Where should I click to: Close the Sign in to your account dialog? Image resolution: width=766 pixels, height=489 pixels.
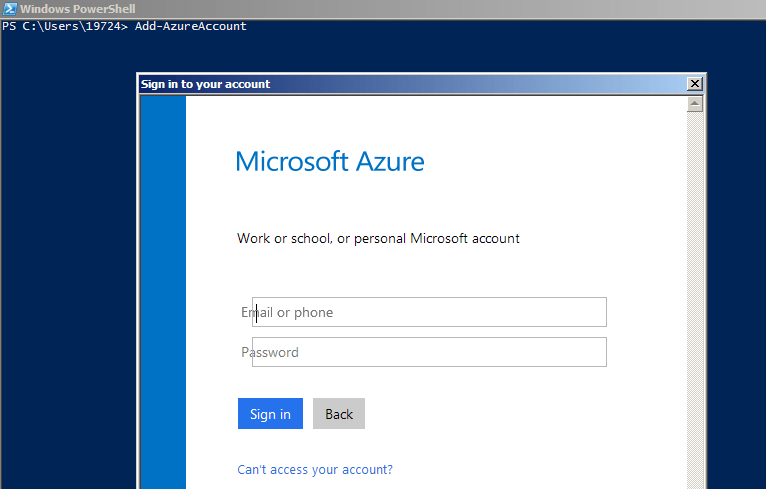694,84
